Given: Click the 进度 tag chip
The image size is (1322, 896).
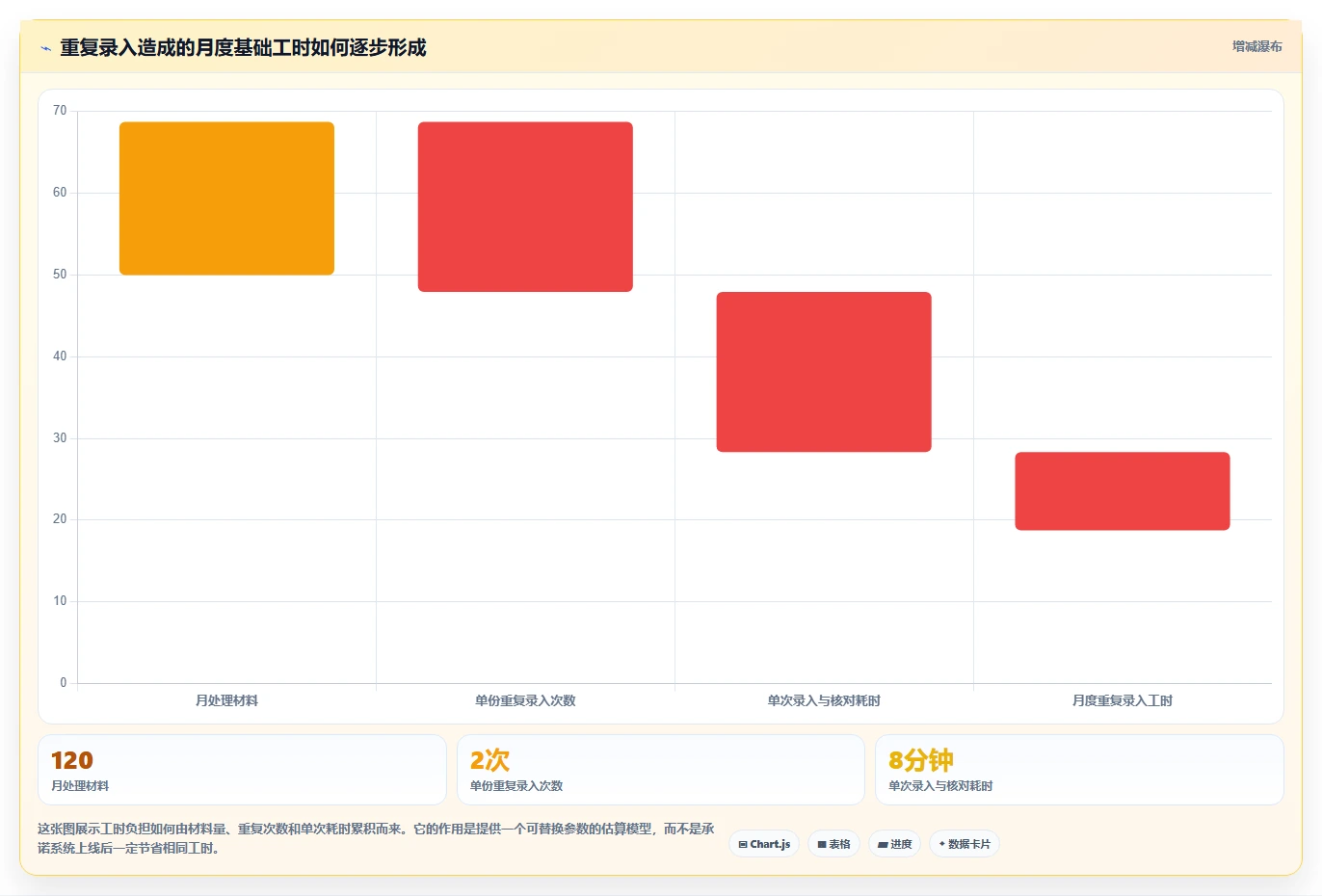Looking at the screenshot, I should pyautogui.click(x=894, y=844).
